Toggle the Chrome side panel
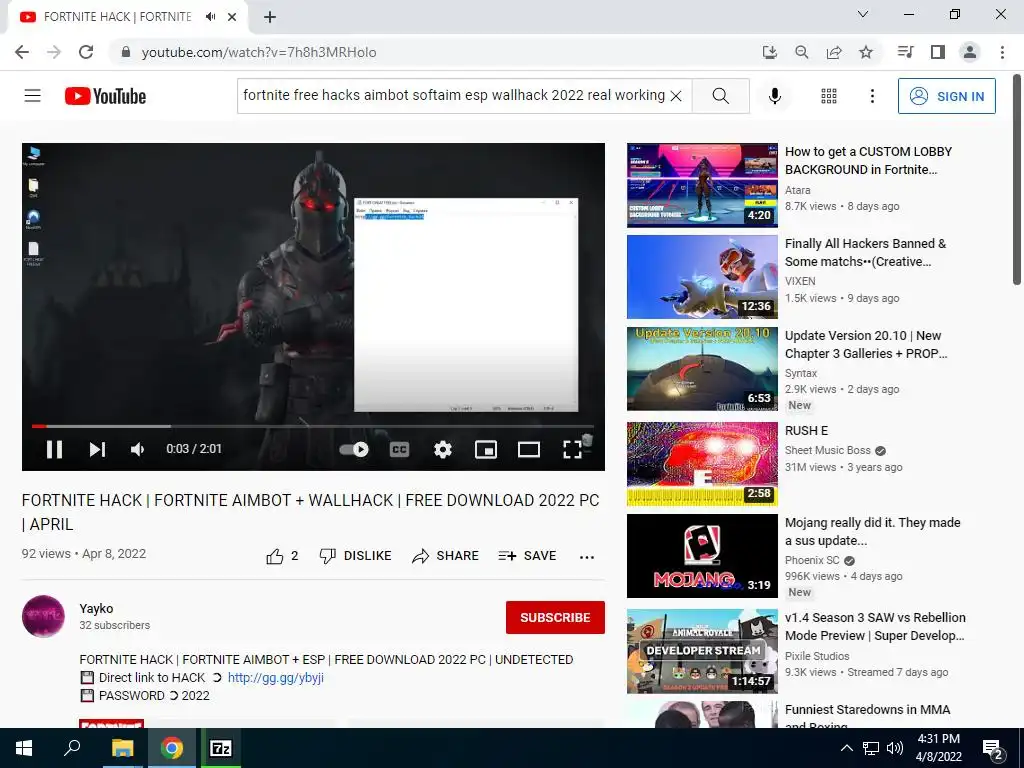The width and height of the screenshot is (1024, 768). click(938, 52)
